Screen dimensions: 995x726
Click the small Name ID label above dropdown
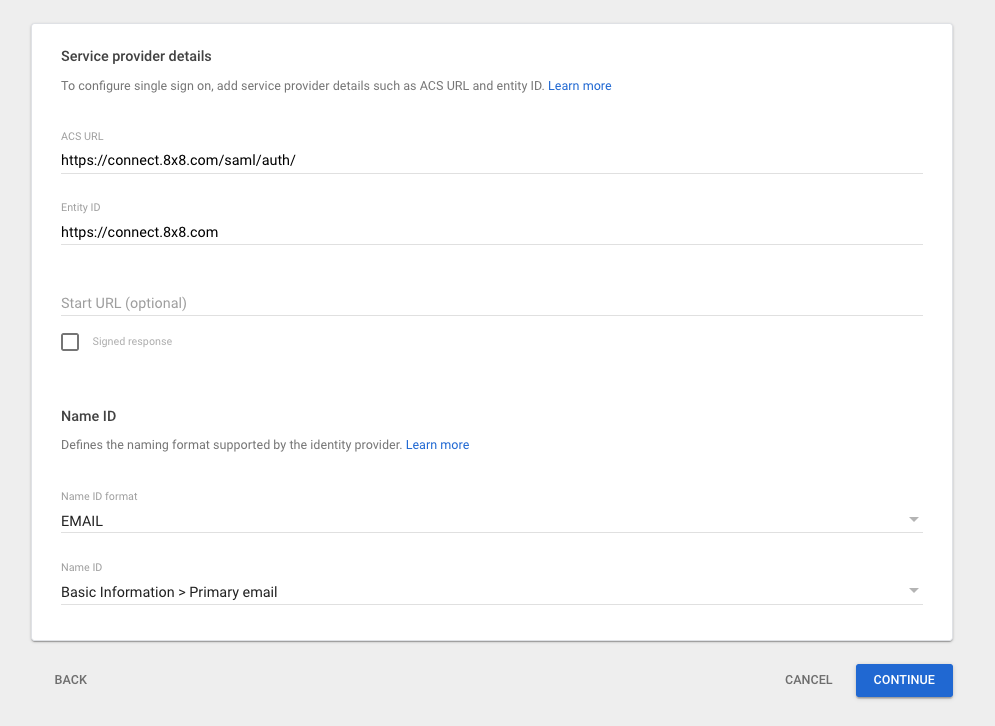pos(81,567)
